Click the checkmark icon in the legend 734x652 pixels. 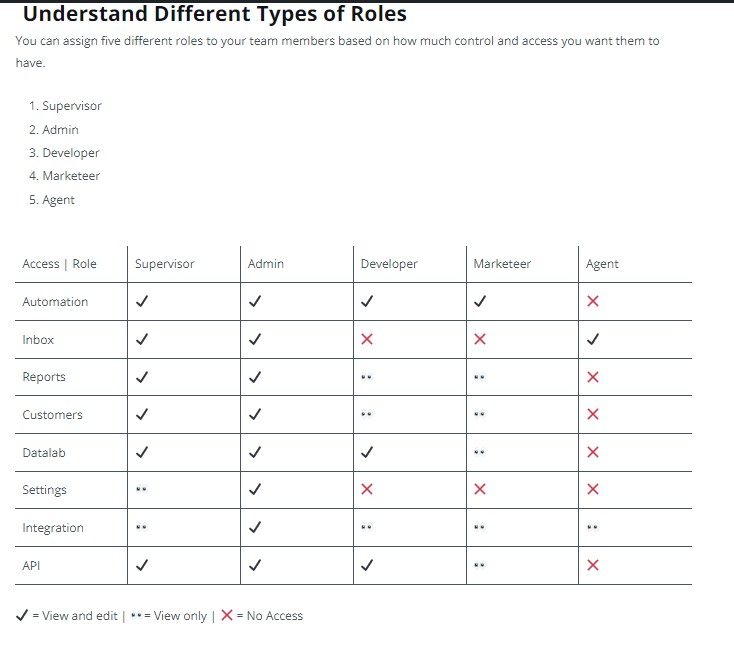tap(22, 616)
